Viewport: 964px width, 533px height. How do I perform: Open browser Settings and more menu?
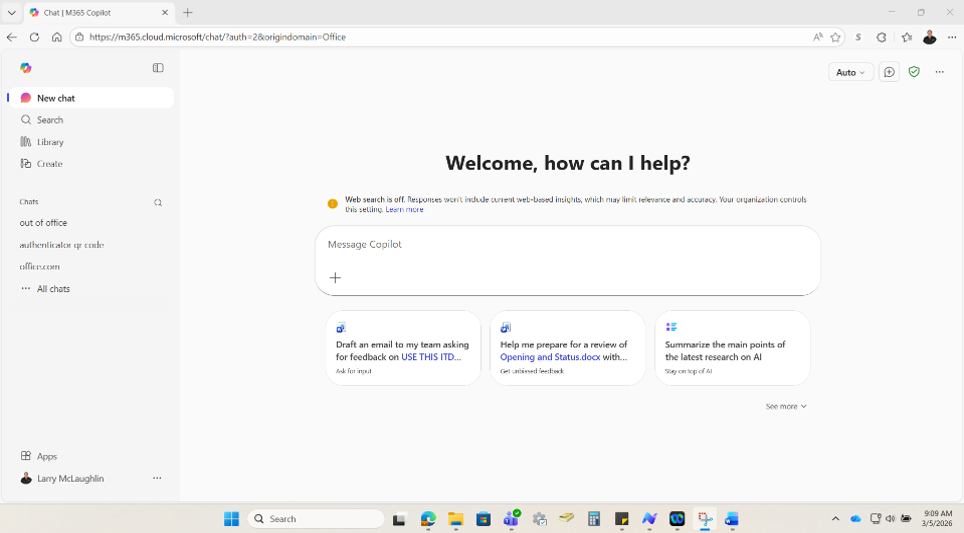click(x=952, y=37)
